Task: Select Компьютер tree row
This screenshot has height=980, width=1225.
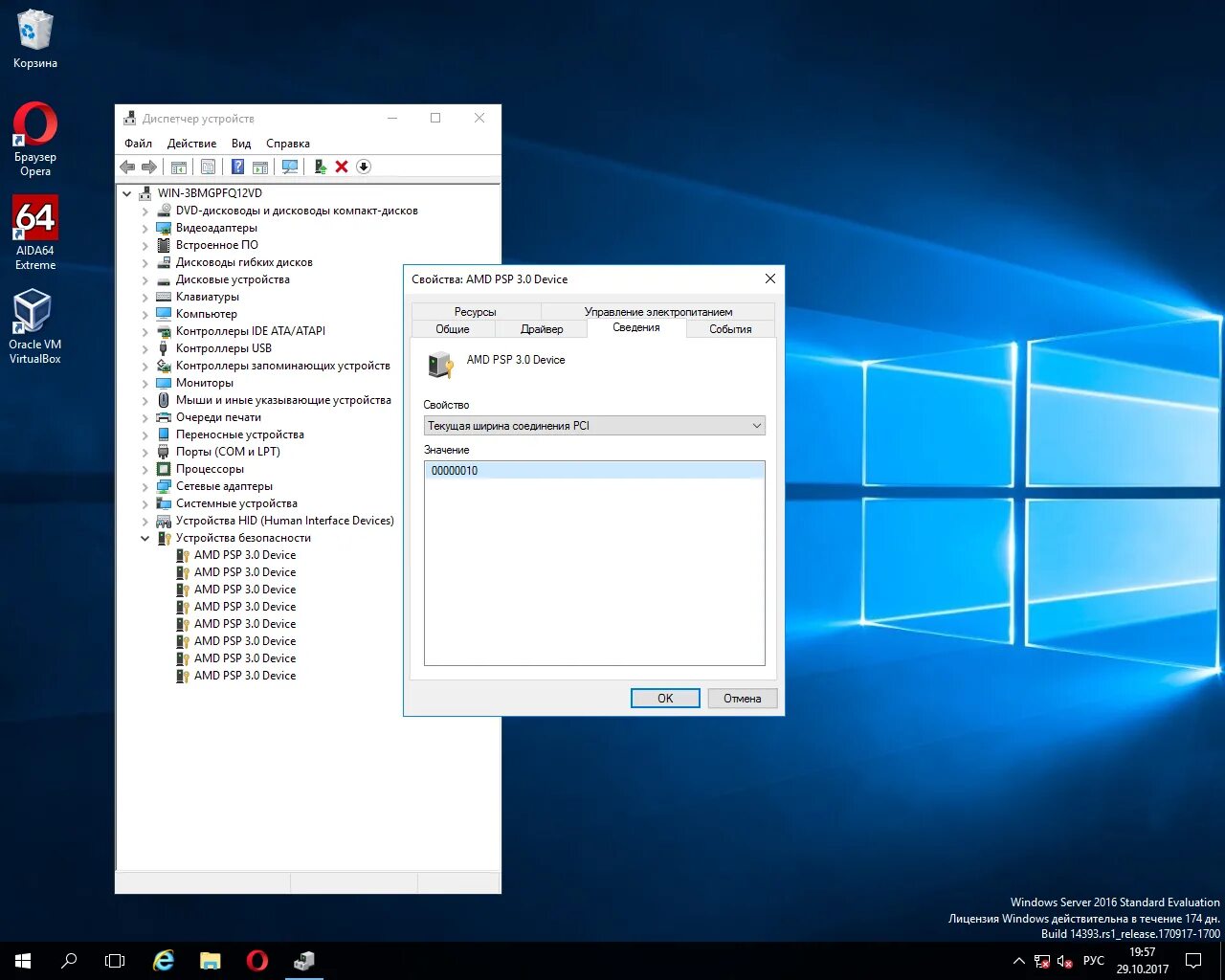Action: pos(207,314)
